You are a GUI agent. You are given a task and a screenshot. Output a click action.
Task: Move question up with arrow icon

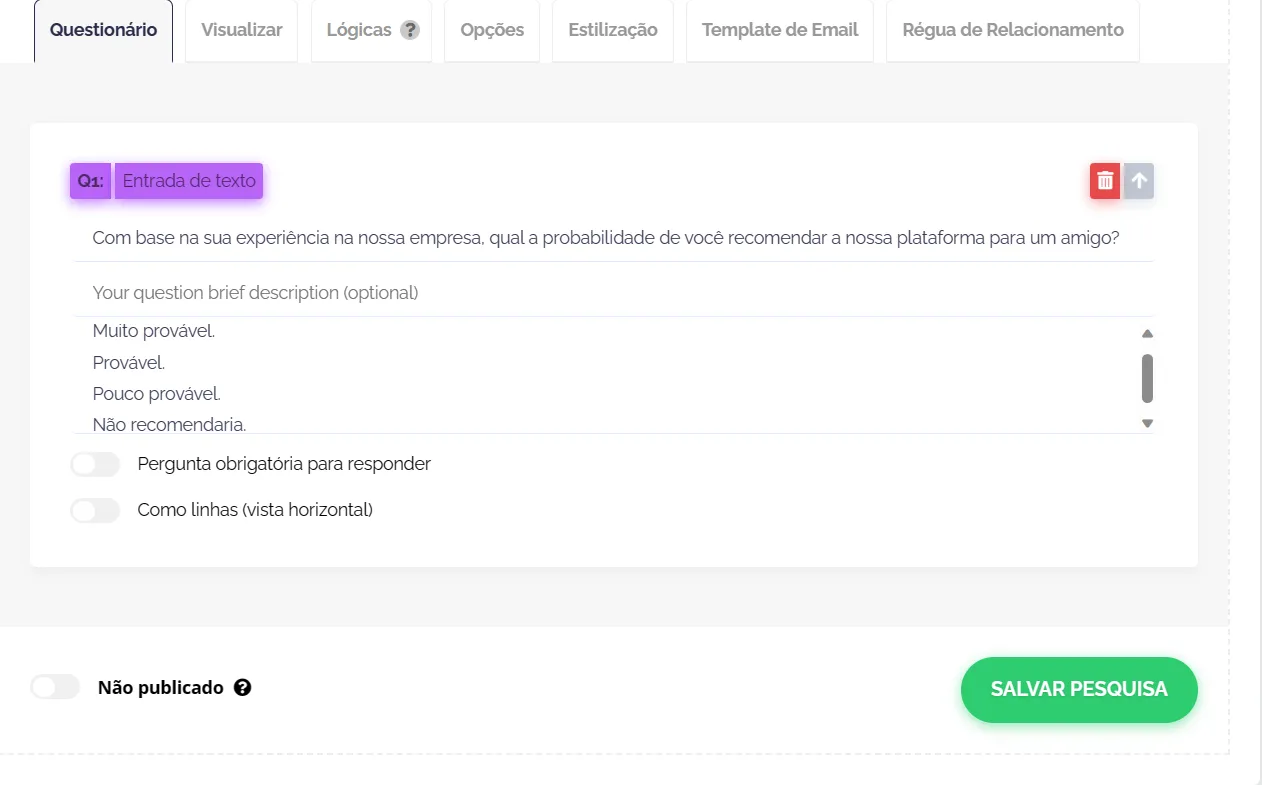click(1139, 181)
